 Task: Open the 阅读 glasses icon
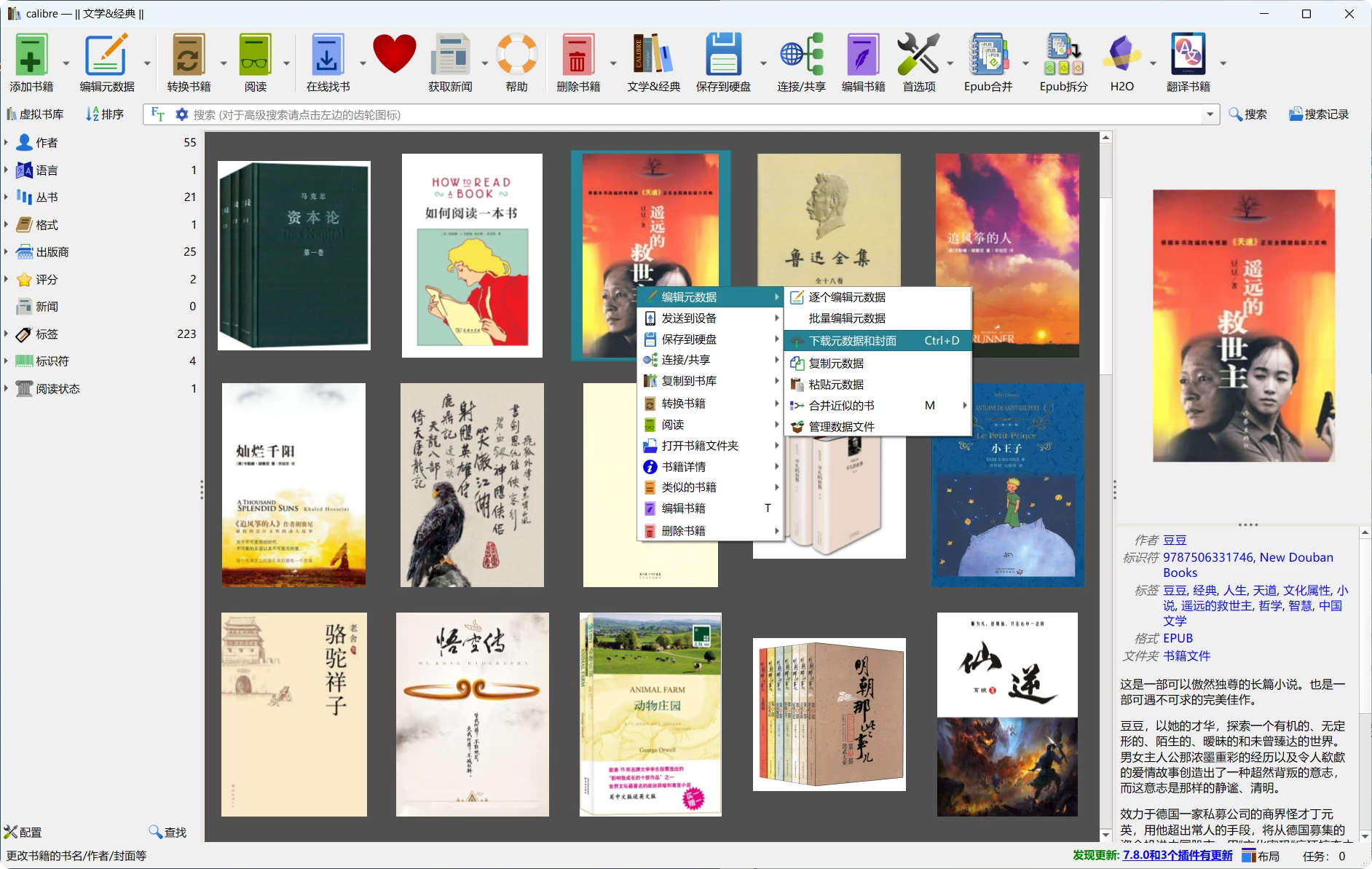click(x=255, y=55)
